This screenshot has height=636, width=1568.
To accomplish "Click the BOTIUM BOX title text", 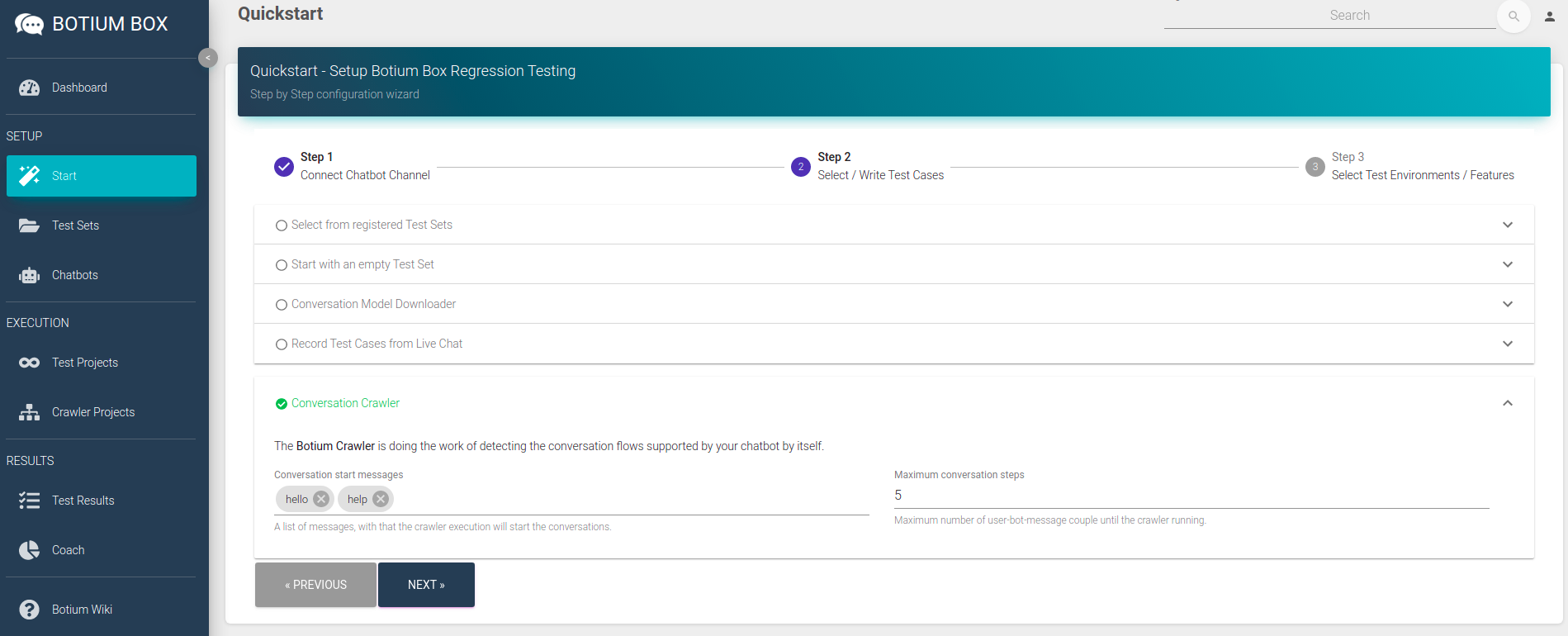I will click(x=110, y=24).
